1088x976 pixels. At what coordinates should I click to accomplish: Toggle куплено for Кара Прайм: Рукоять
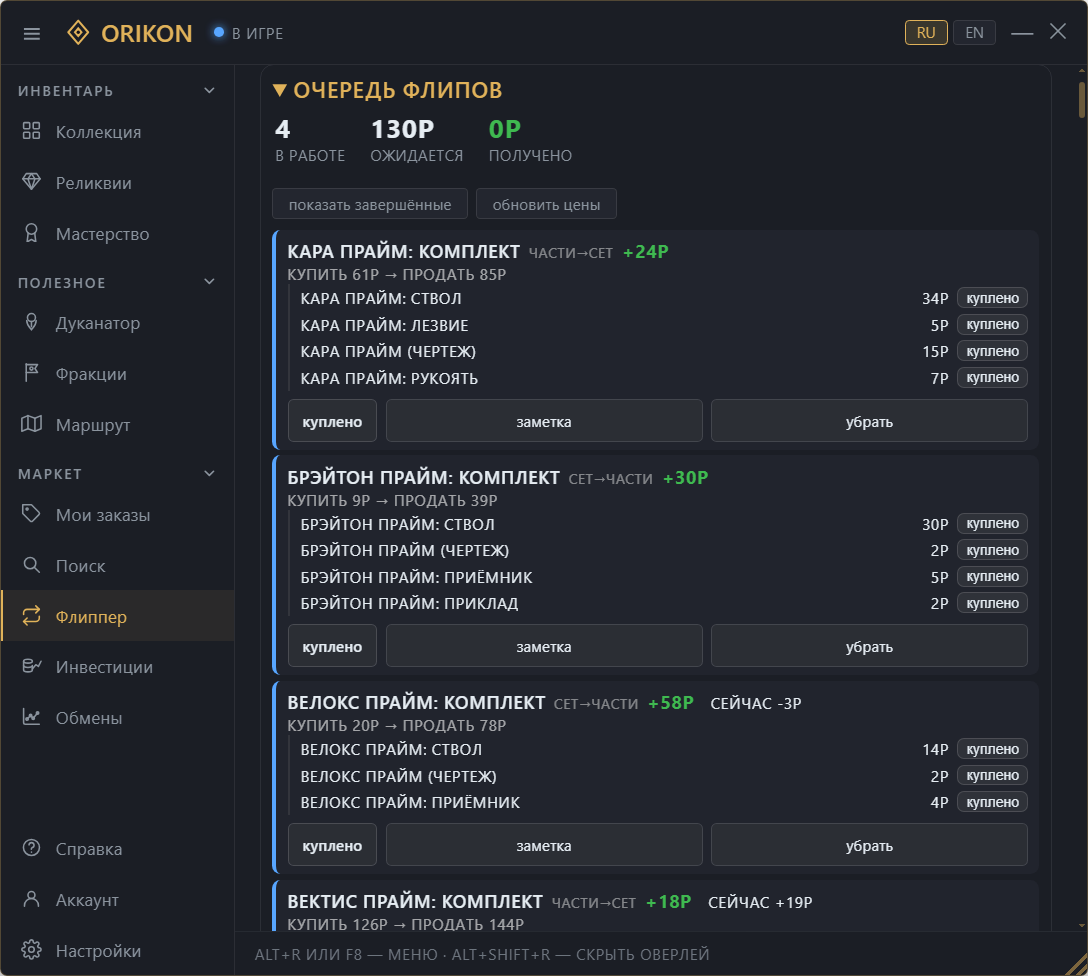tap(992, 378)
